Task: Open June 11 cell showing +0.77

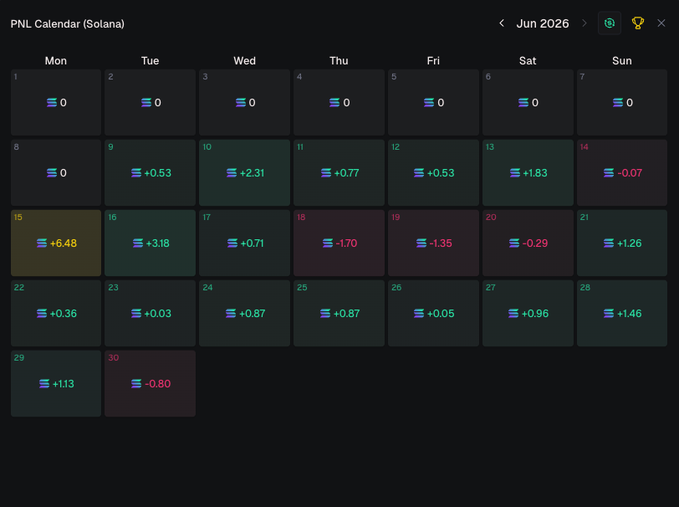Action: pos(339,173)
